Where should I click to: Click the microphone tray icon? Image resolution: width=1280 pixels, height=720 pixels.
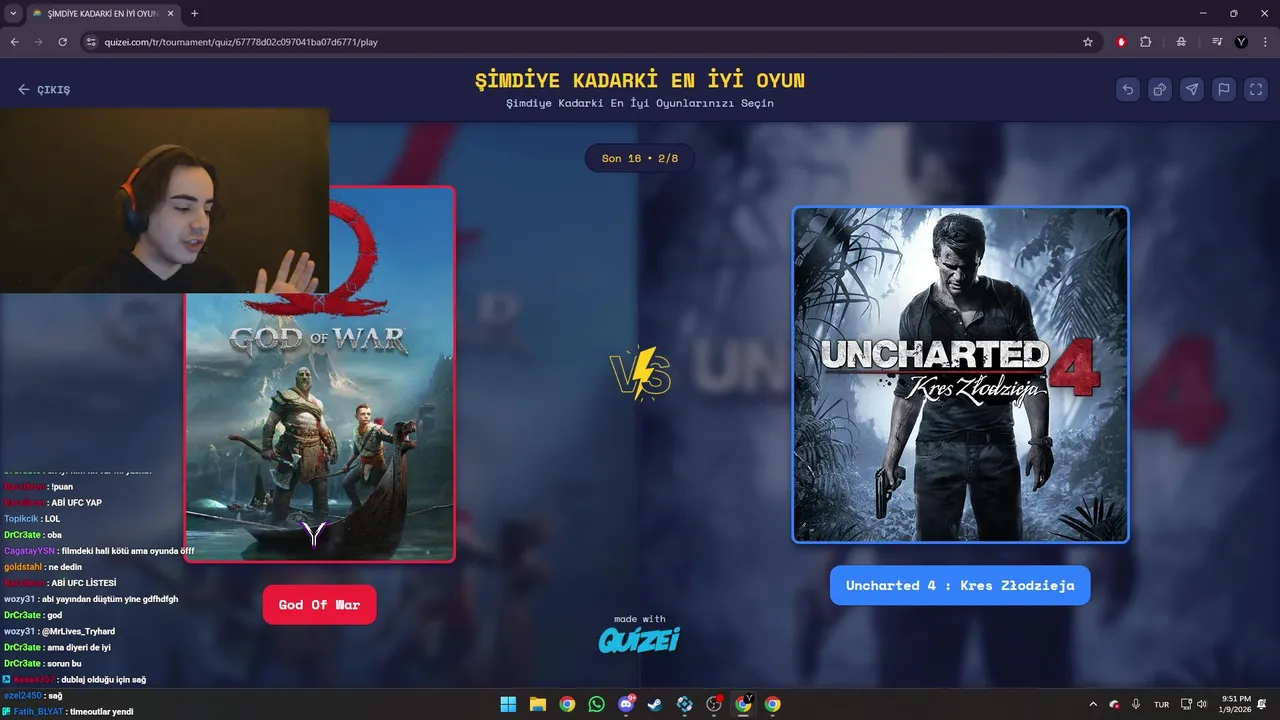[x=1136, y=704]
